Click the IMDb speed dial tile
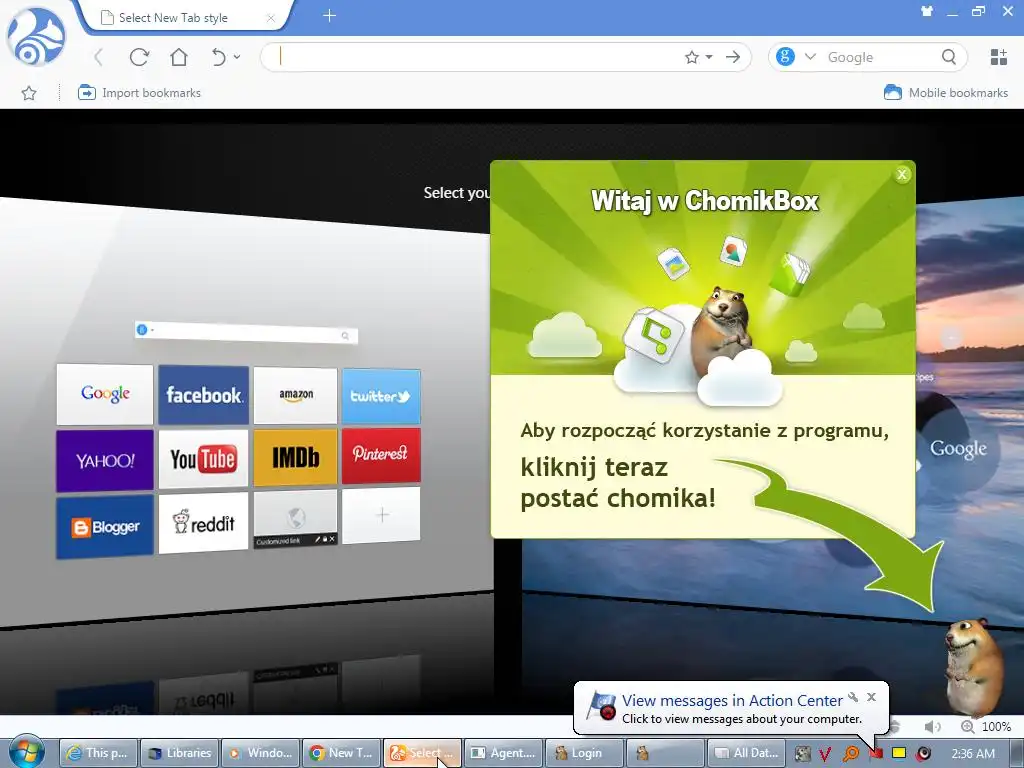The image size is (1024, 768). tap(295, 457)
